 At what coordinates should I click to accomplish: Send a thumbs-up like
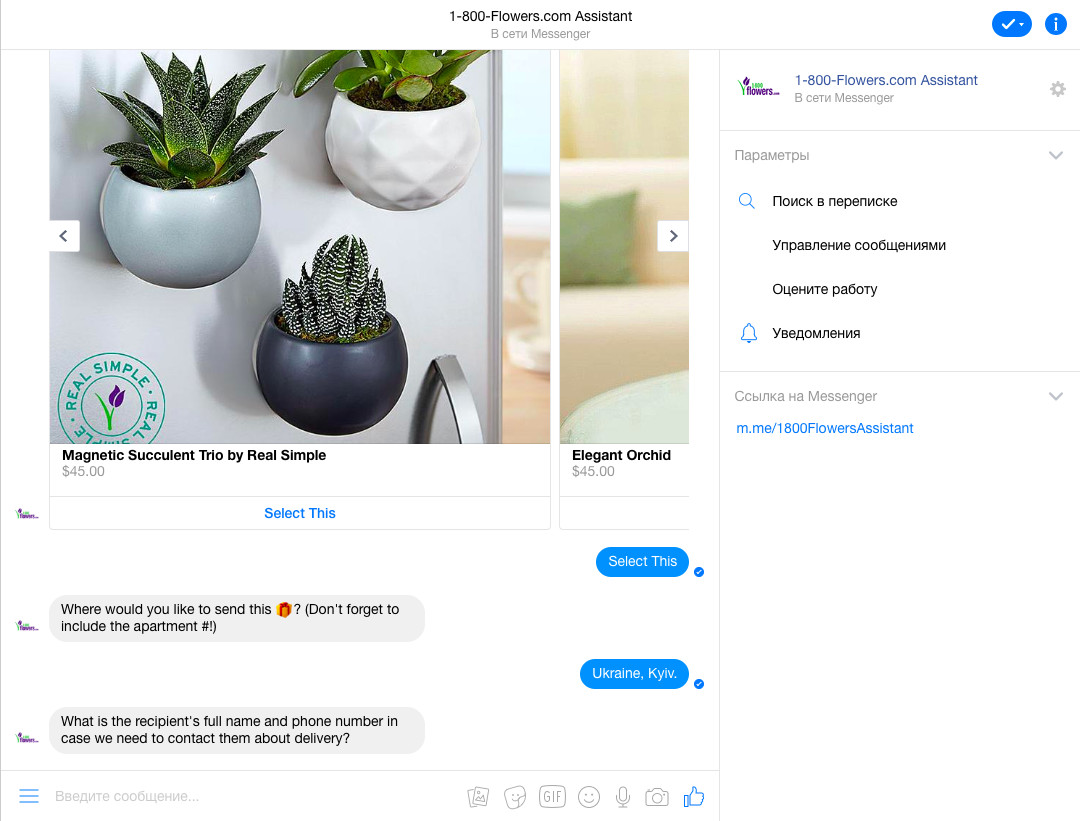(694, 796)
